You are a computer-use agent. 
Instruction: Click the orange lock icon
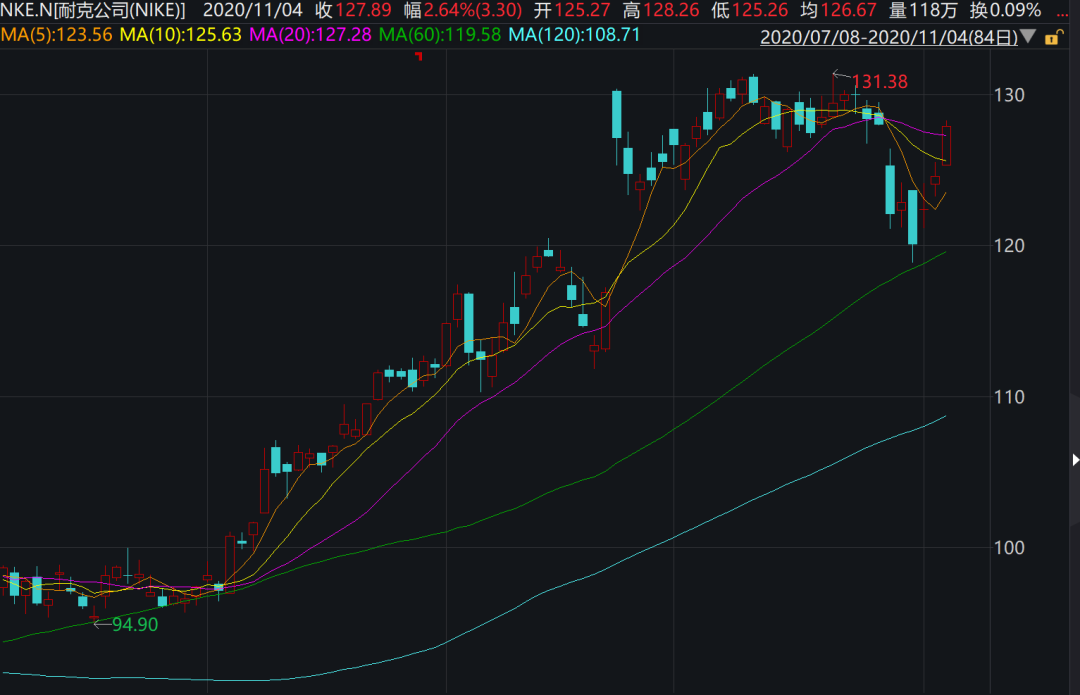coord(1052,38)
